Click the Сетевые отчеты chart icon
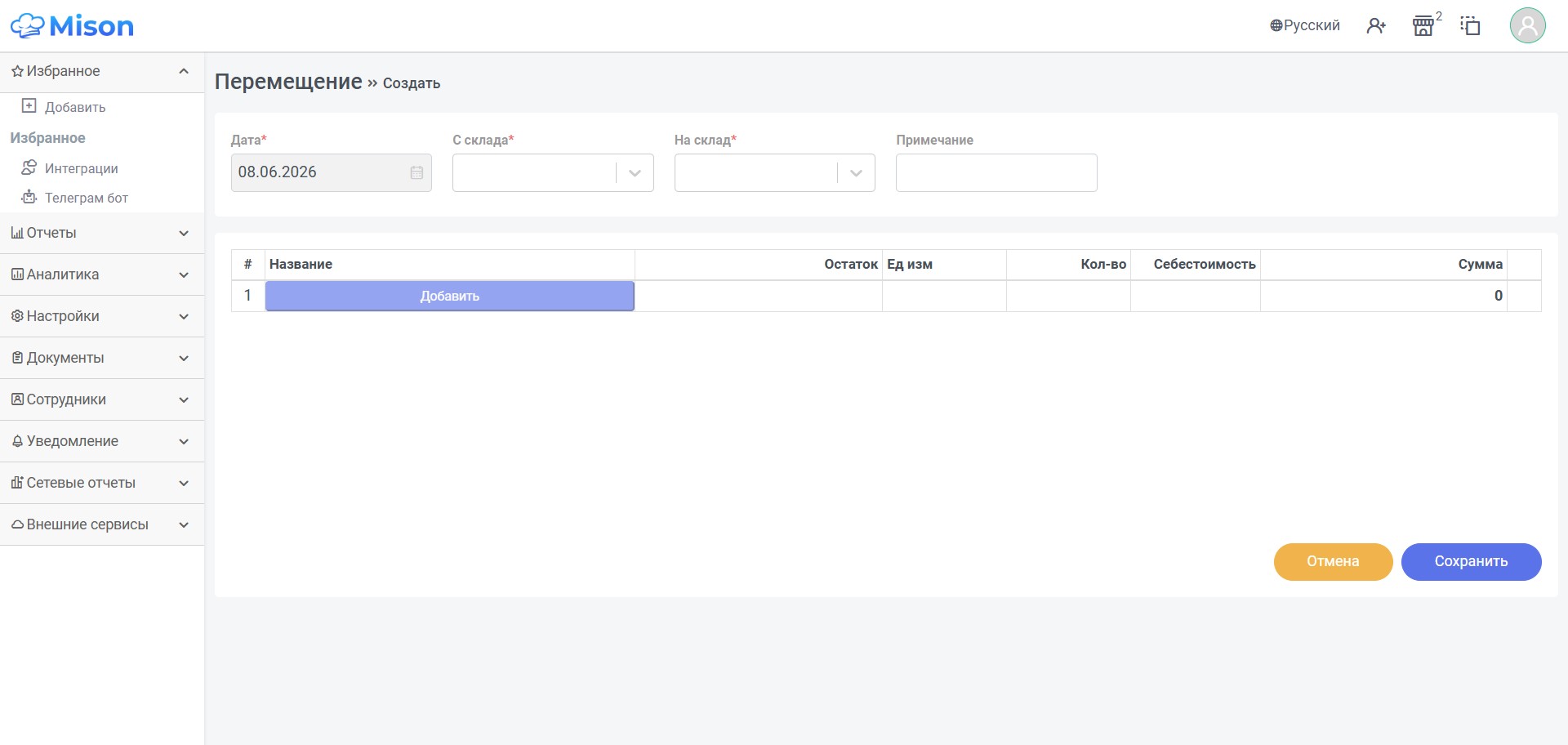1568x745 pixels. point(17,483)
